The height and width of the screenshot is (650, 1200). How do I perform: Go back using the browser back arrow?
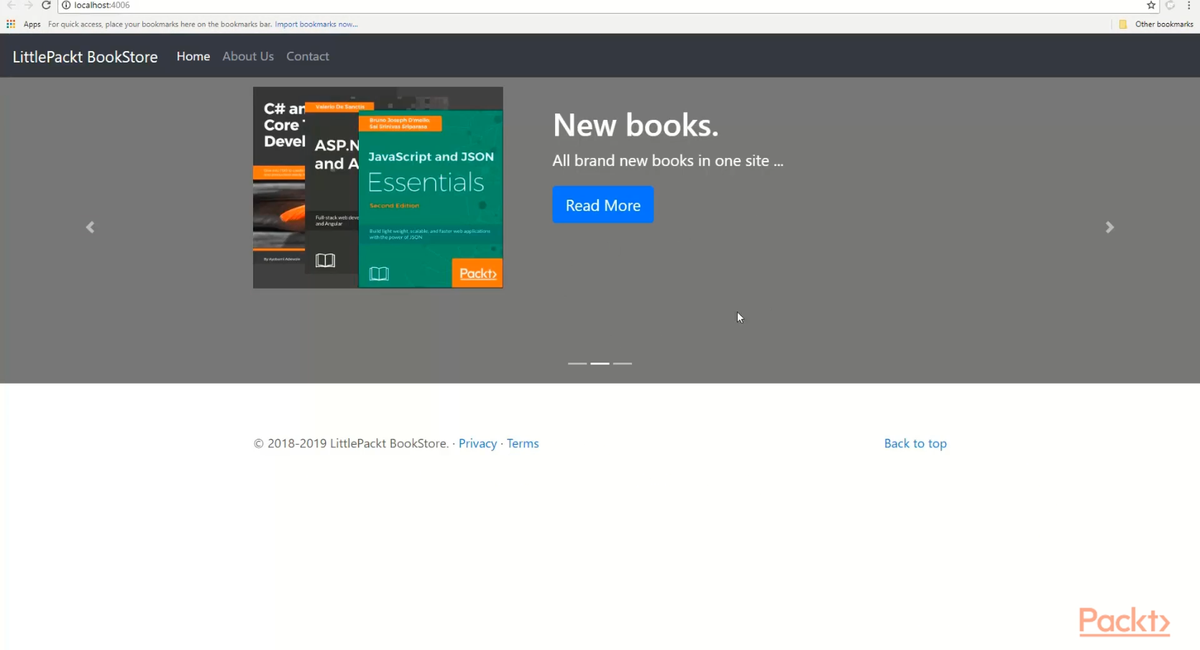pyautogui.click(x=11, y=5)
